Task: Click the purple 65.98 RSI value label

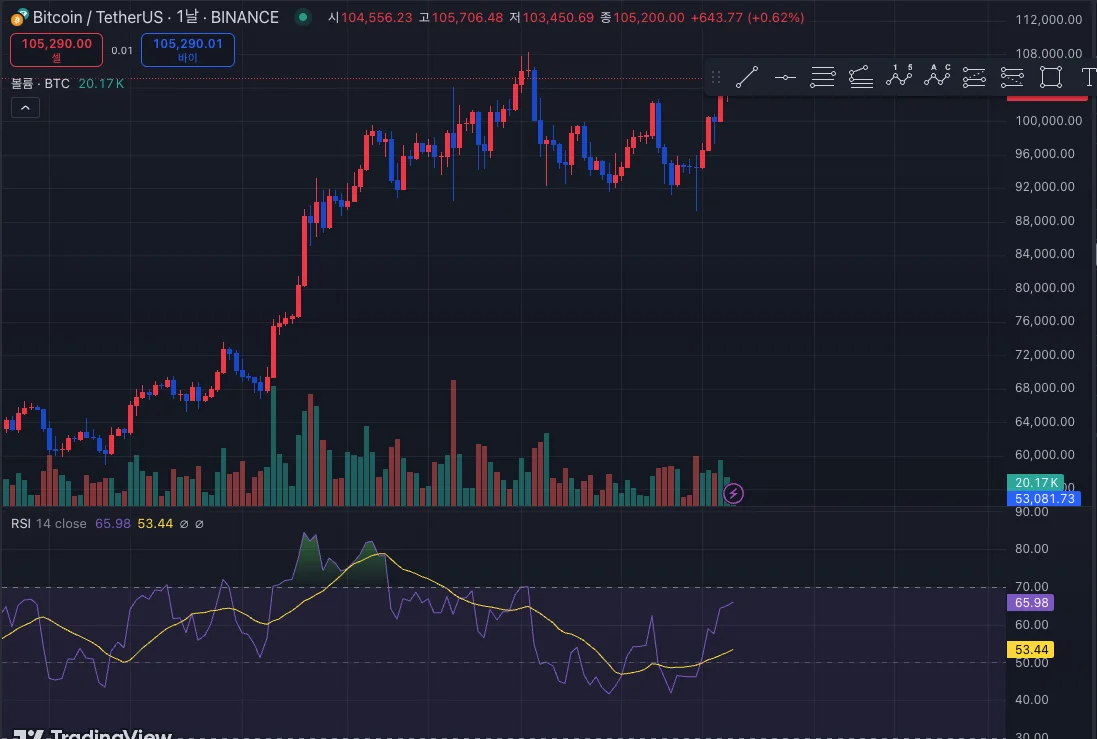Action: tap(1031, 603)
